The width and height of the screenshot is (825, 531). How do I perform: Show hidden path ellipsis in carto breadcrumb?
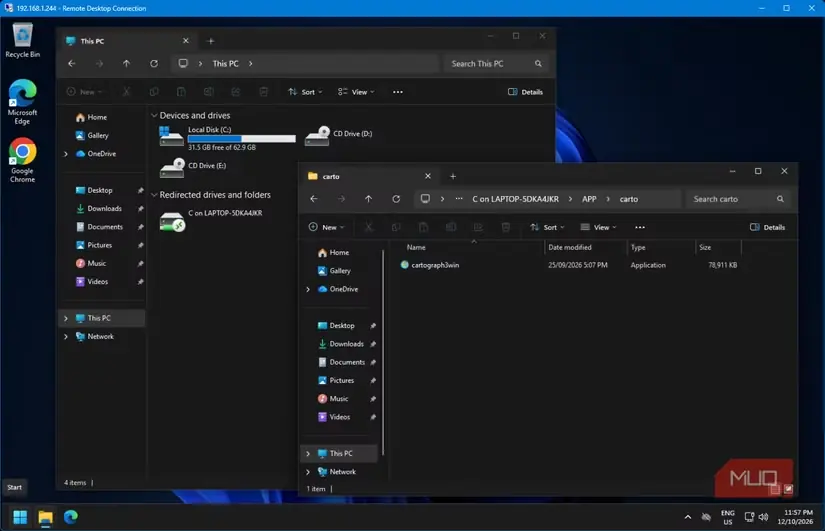click(459, 199)
